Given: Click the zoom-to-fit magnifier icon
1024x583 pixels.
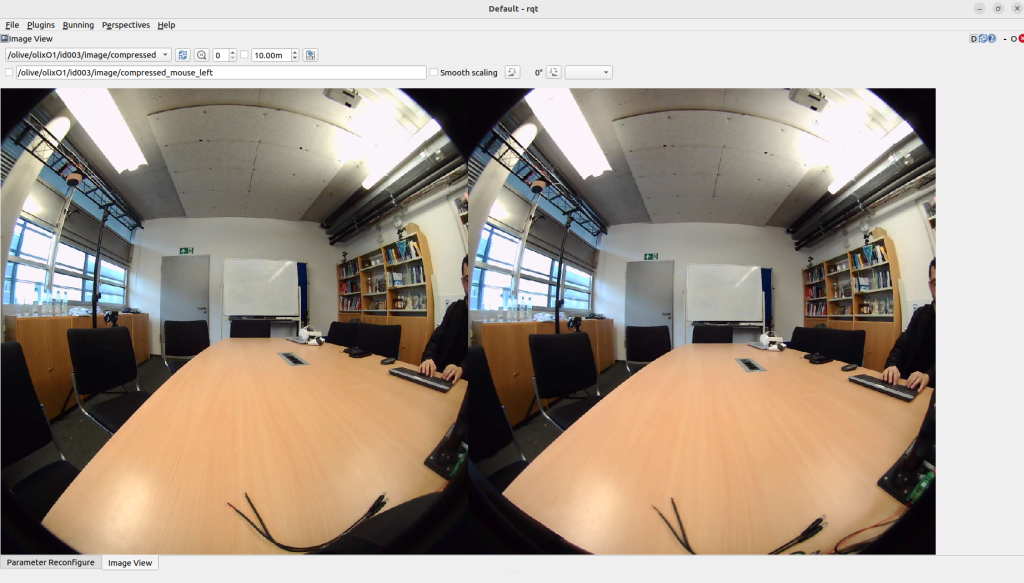Looking at the screenshot, I should pyautogui.click(x=201, y=55).
